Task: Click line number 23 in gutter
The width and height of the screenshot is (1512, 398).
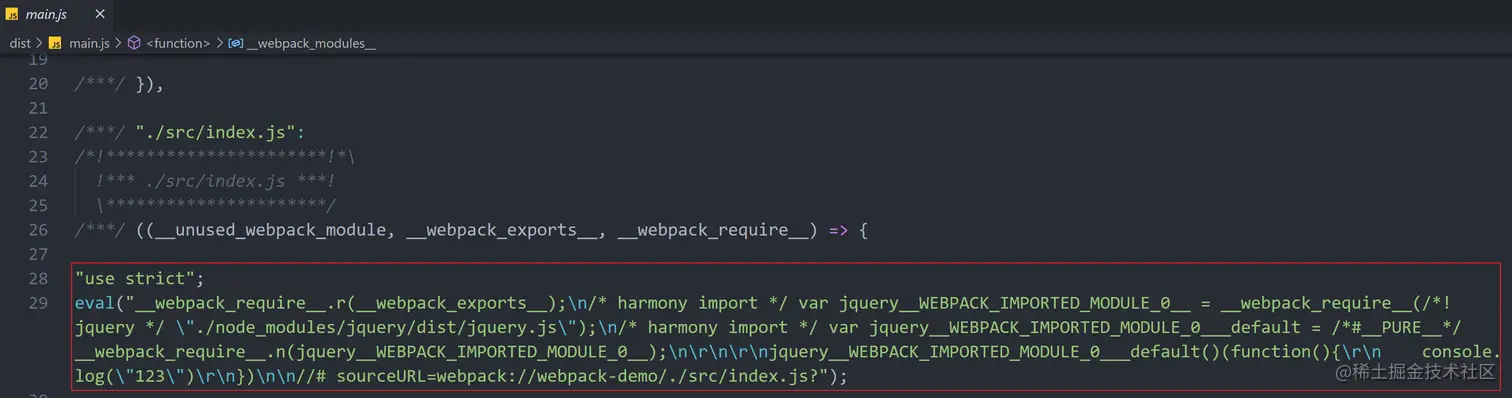Action: 38,157
